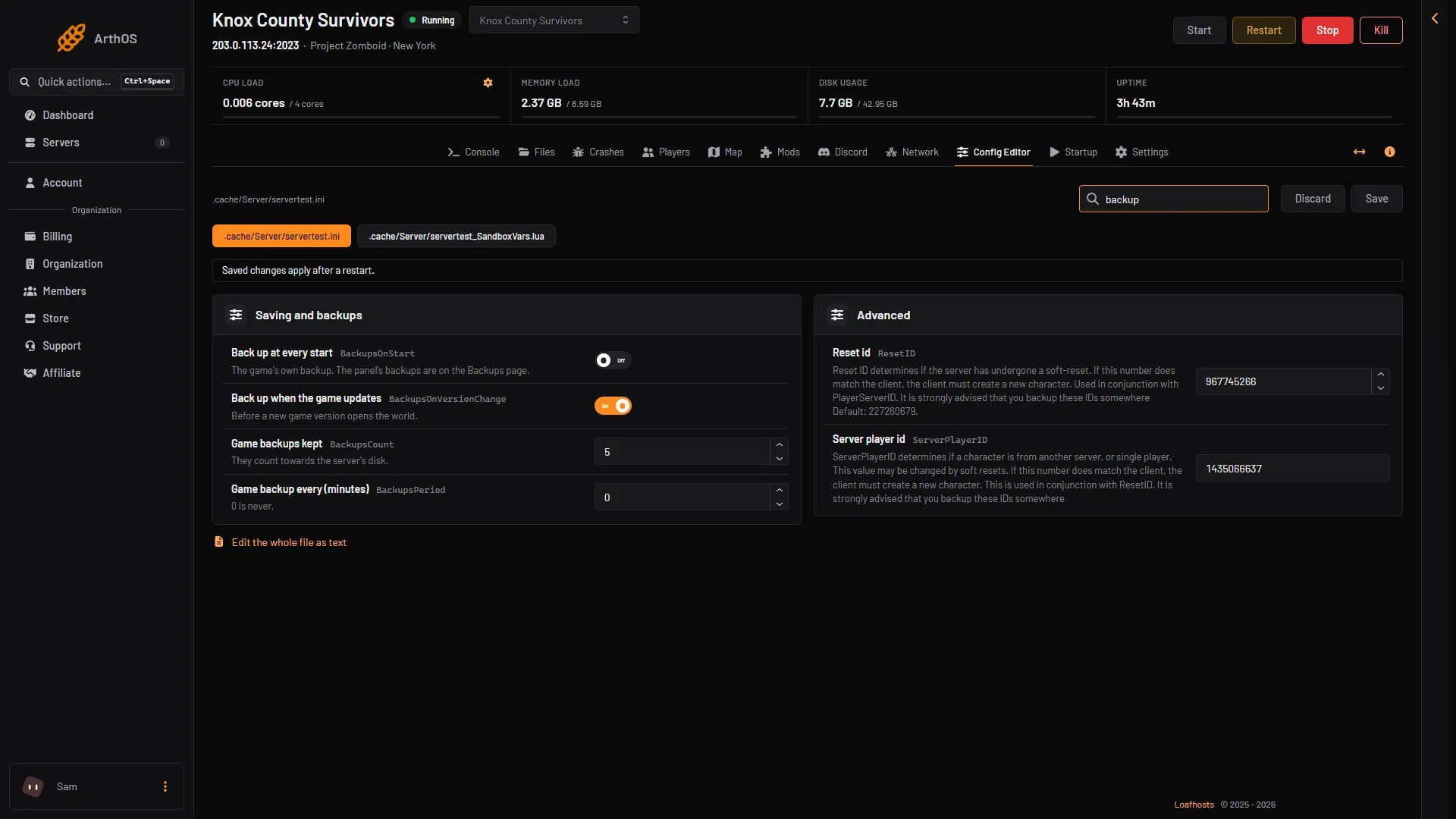Click Advanced section sliders icon
1456x819 pixels.
pyautogui.click(x=837, y=315)
